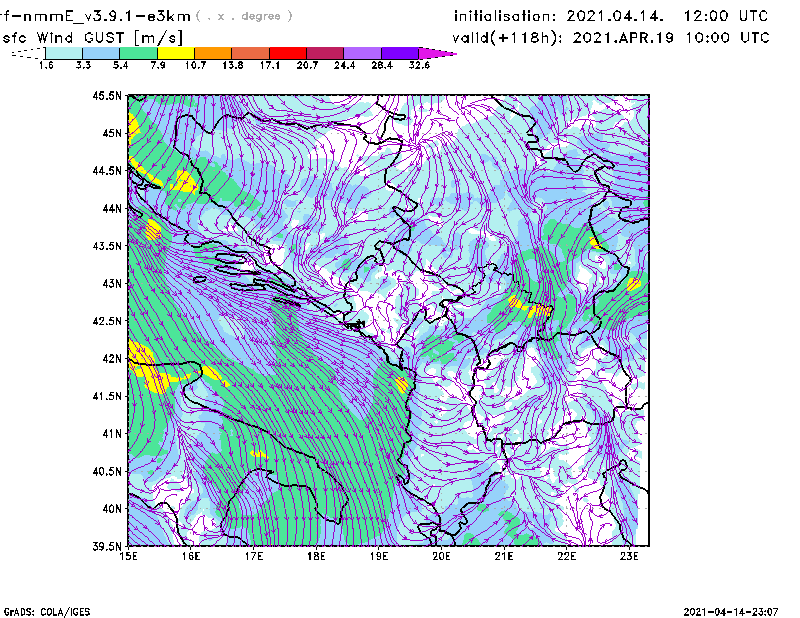This screenshot has height=618, width=800.
Task: Click the 18E longitude label
Action: (316, 556)
